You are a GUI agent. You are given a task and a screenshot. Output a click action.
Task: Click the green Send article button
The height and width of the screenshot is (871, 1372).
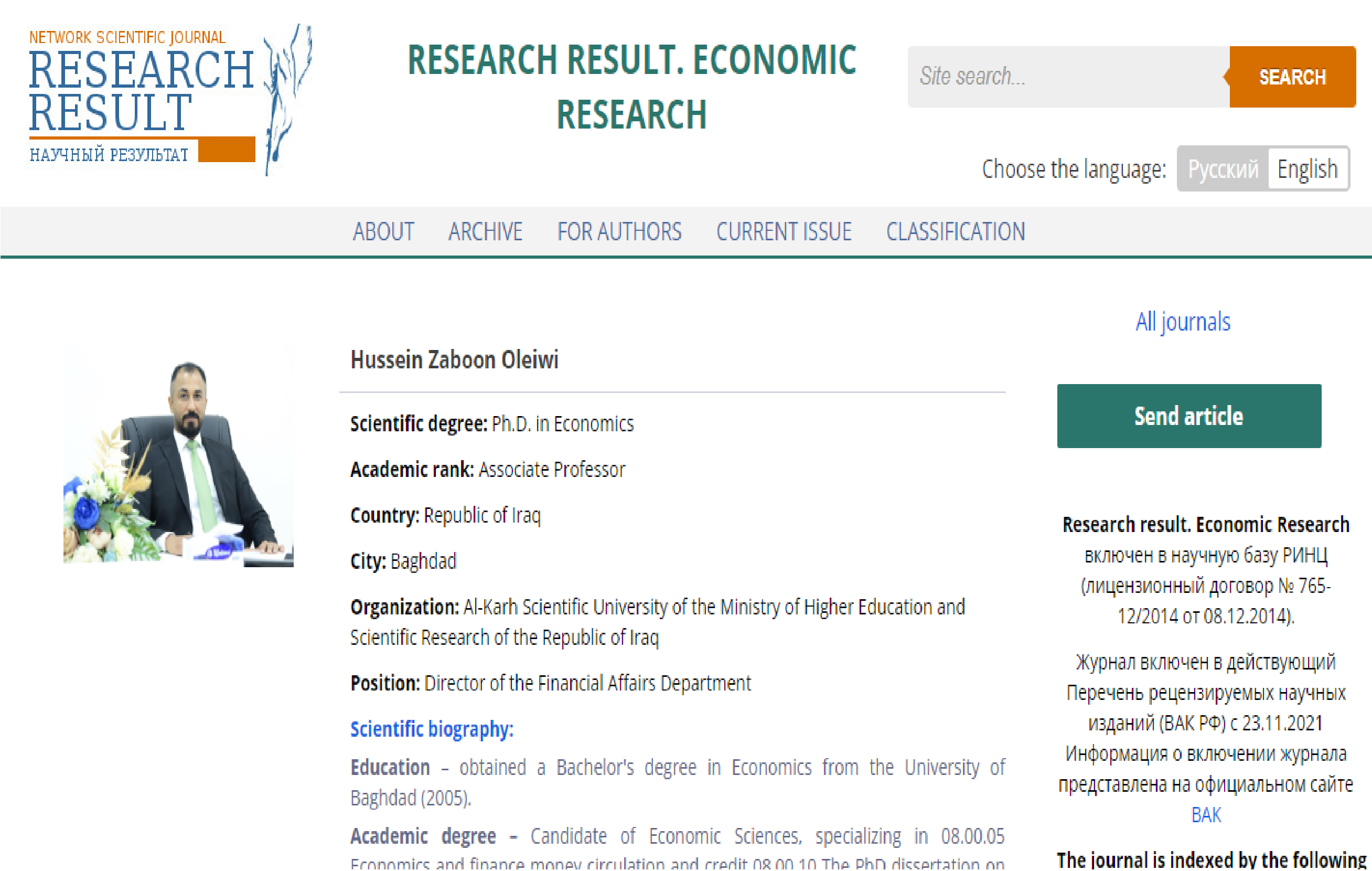pos(1188,416)
